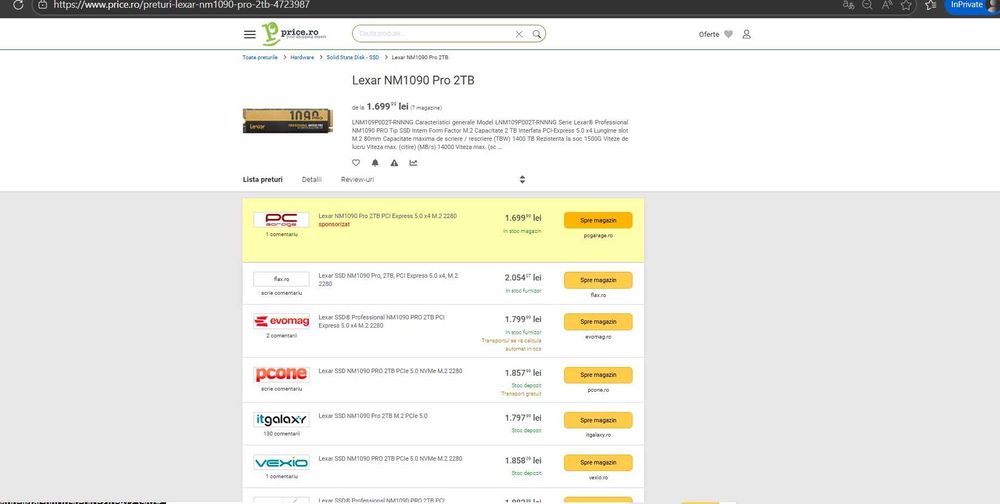1000x504 pixels.
Task: Open itgalaxy's 130 comentarii link
Action: (281, 434)
